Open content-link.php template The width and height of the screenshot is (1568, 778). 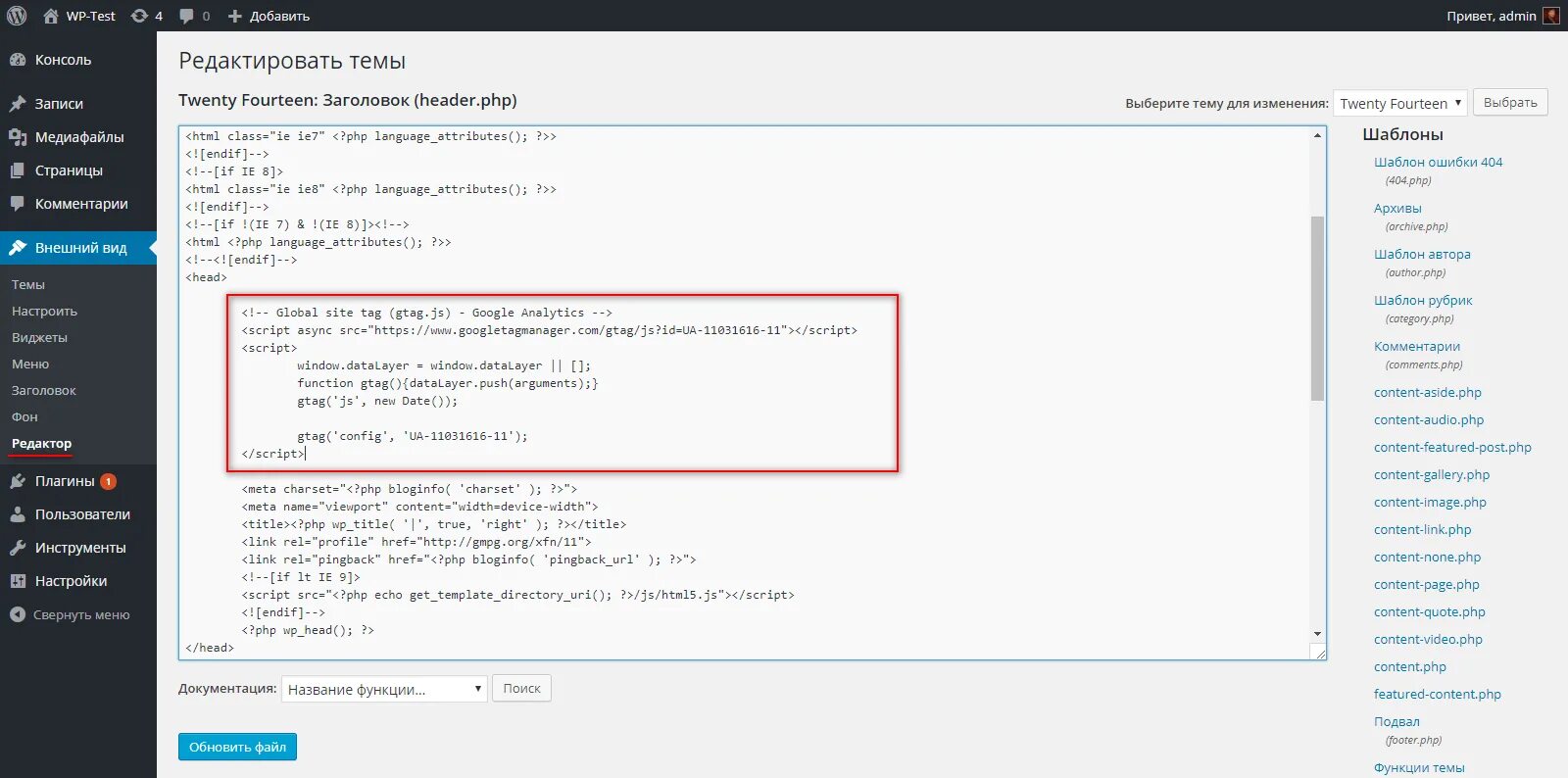[1423, 529]
